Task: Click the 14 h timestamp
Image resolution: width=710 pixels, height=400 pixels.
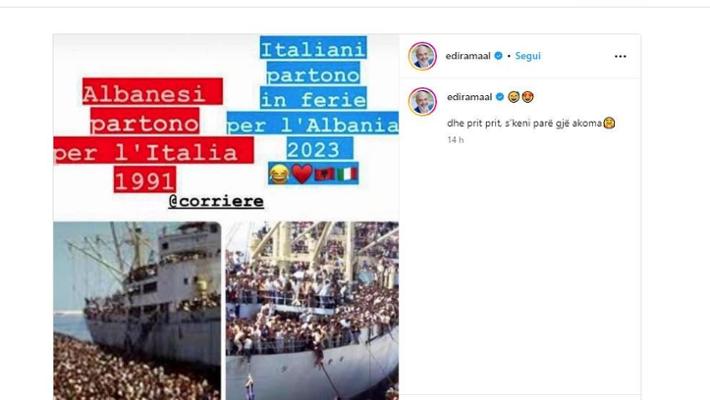Action: 456,140
